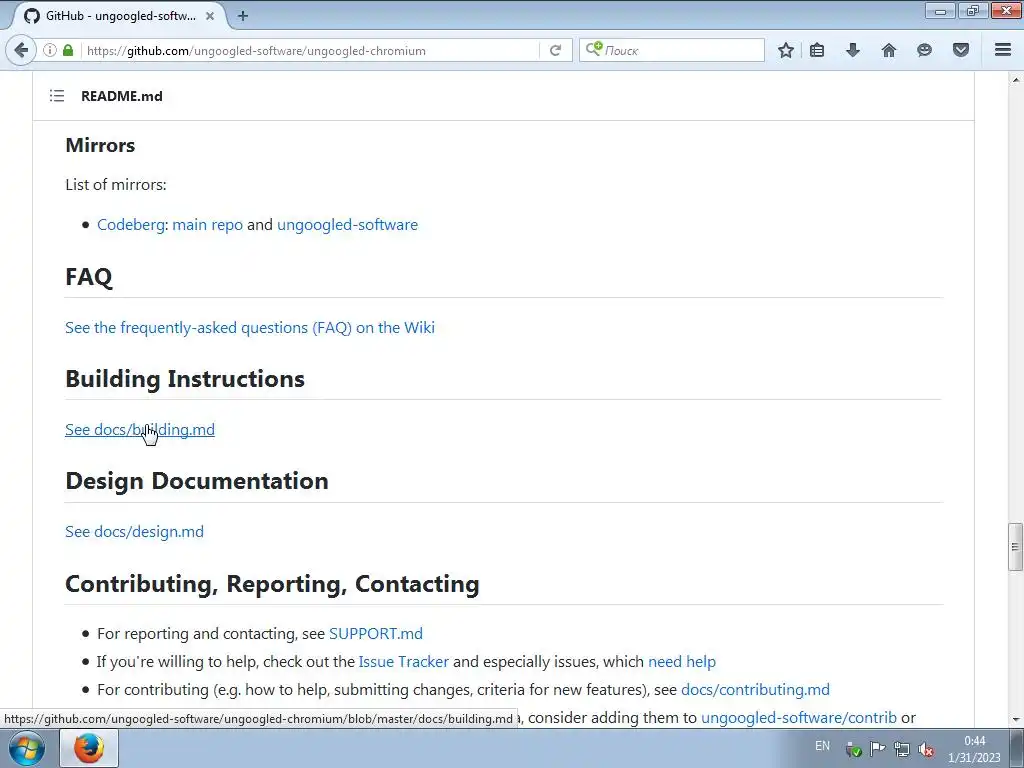The image size is (1024, 768).
Task: Bookmark this page with the star icon
Action: [x=786, y=50]
